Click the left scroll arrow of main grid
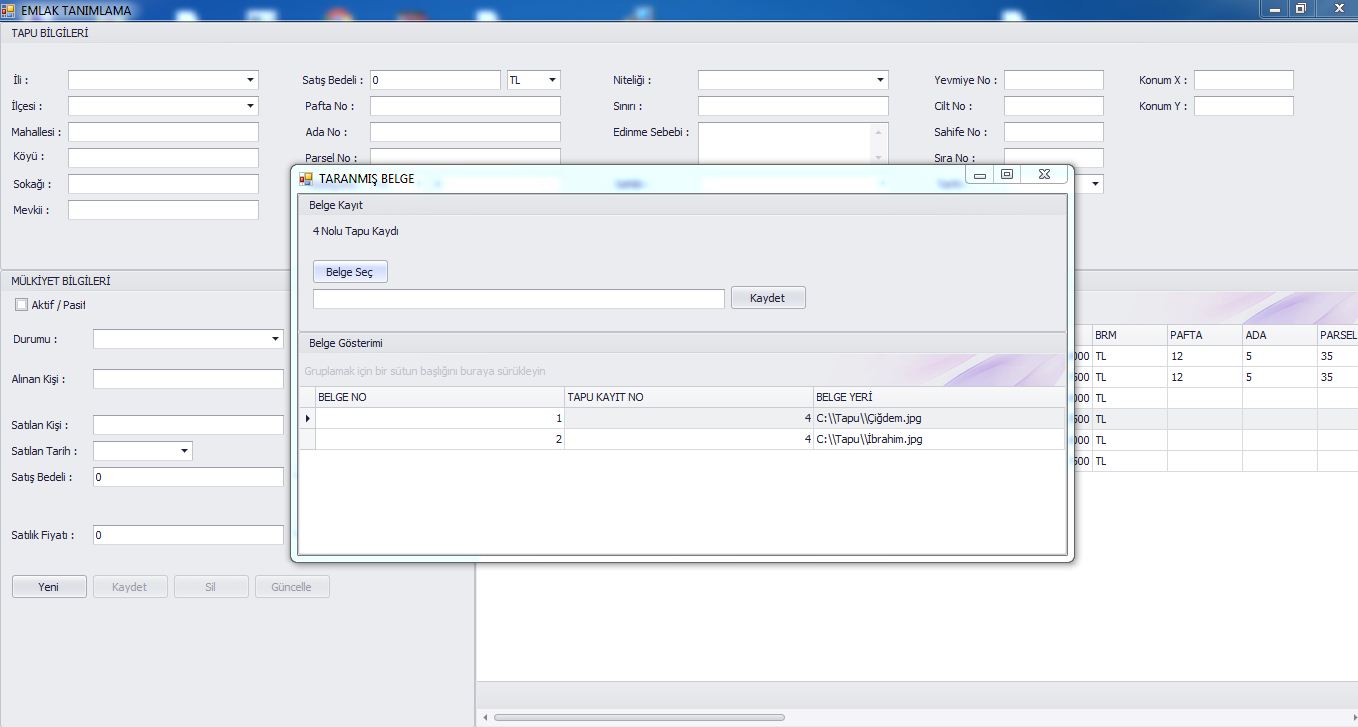 tap(485, 717)
